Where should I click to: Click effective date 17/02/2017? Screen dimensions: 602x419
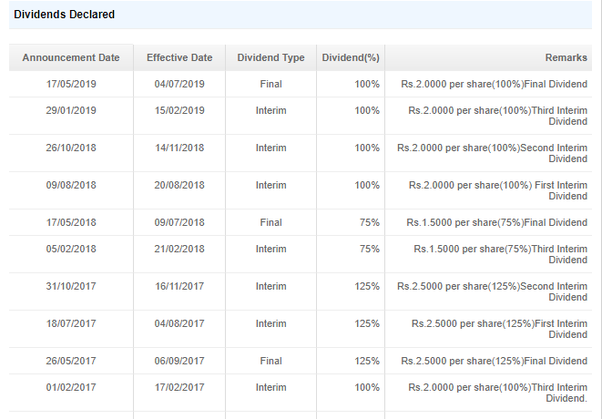179,387
